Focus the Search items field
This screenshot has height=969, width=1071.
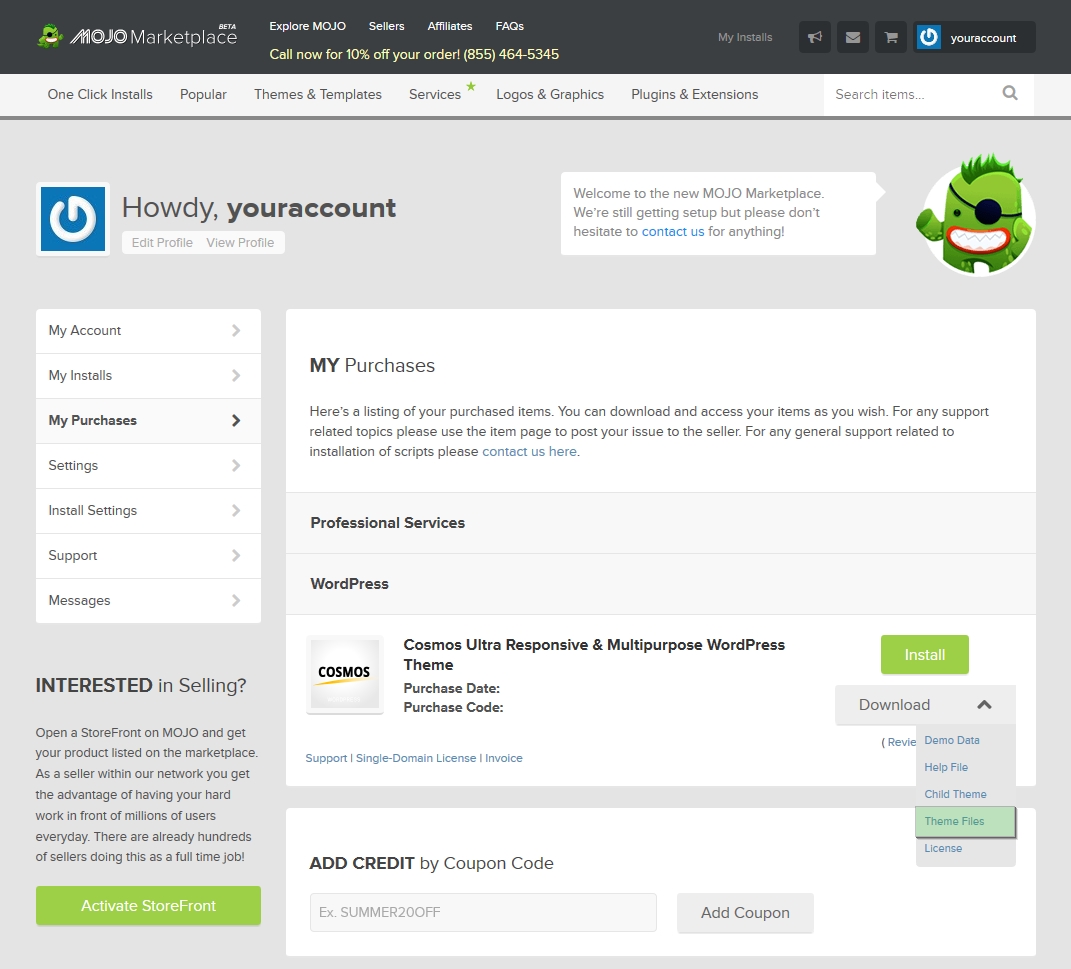pos(912,94)
